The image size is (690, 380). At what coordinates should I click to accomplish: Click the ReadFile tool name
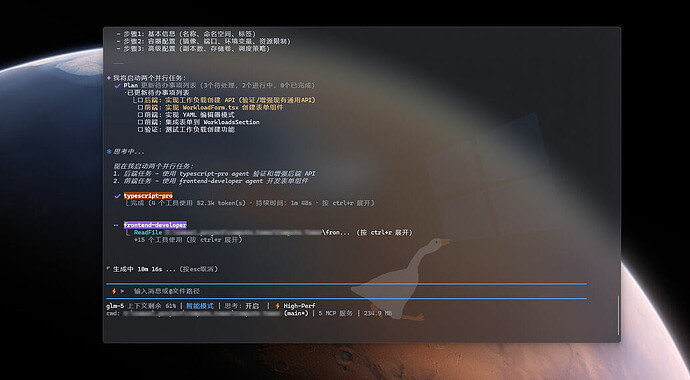click(148, 233)
